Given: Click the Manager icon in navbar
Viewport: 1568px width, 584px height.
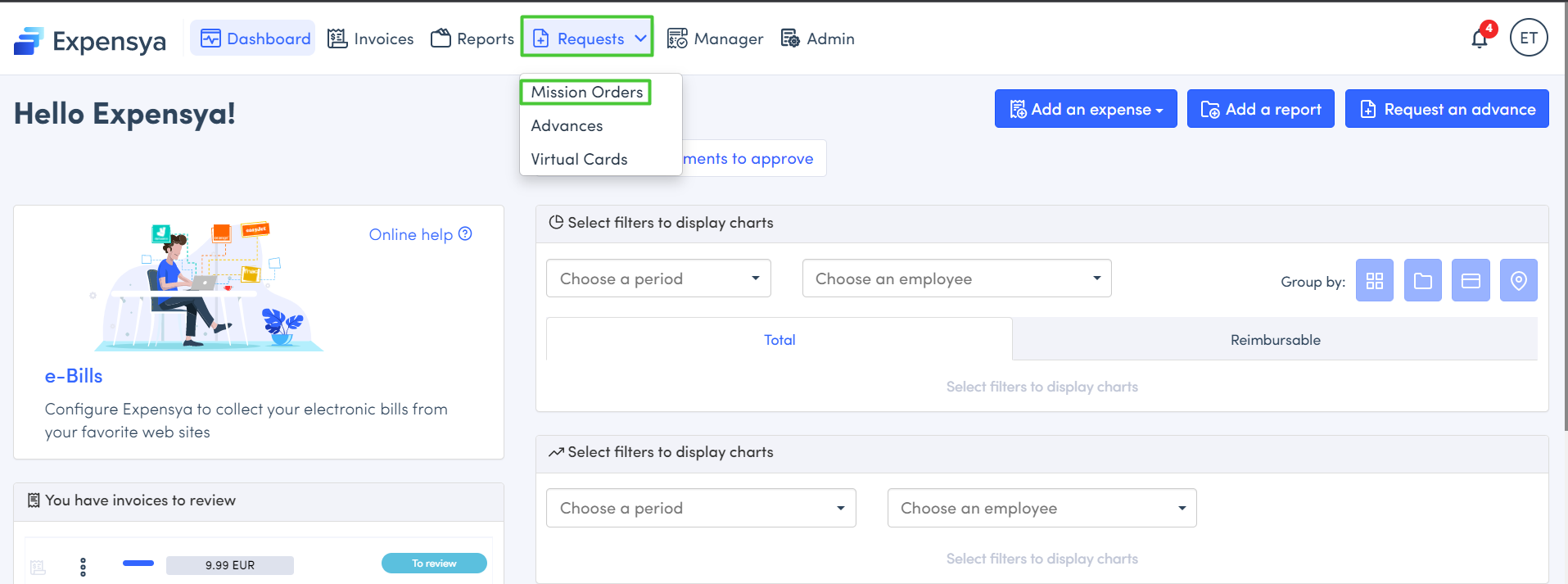Looking at the screenshot, I should 677,38.
